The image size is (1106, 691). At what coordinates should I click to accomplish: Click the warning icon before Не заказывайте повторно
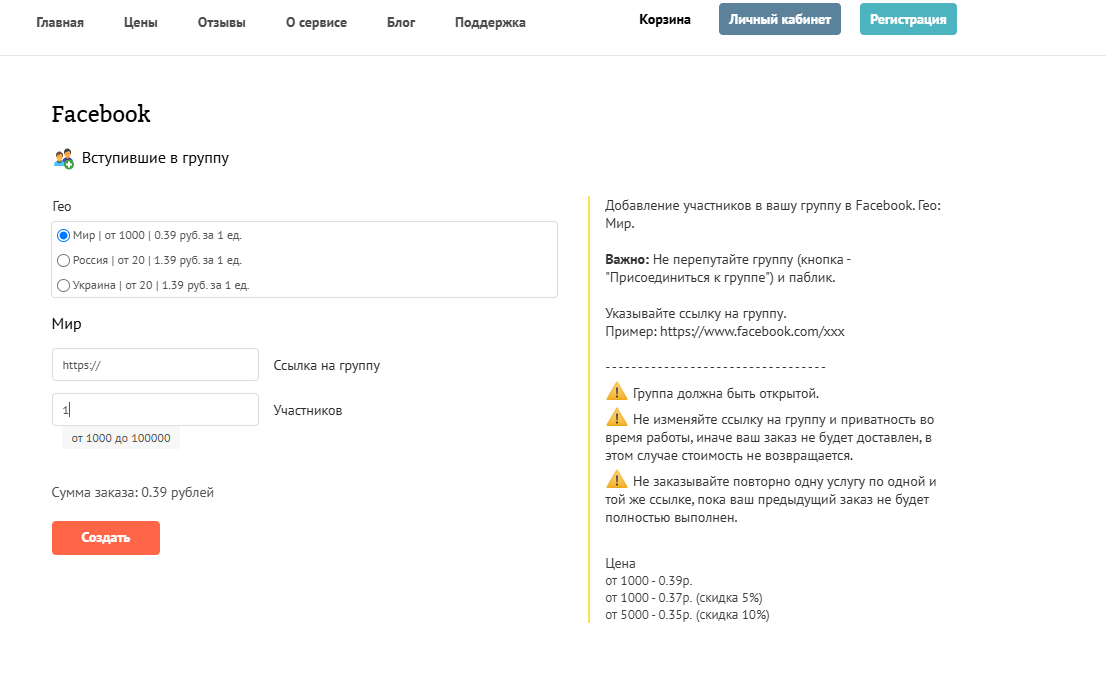click(616, 479)
